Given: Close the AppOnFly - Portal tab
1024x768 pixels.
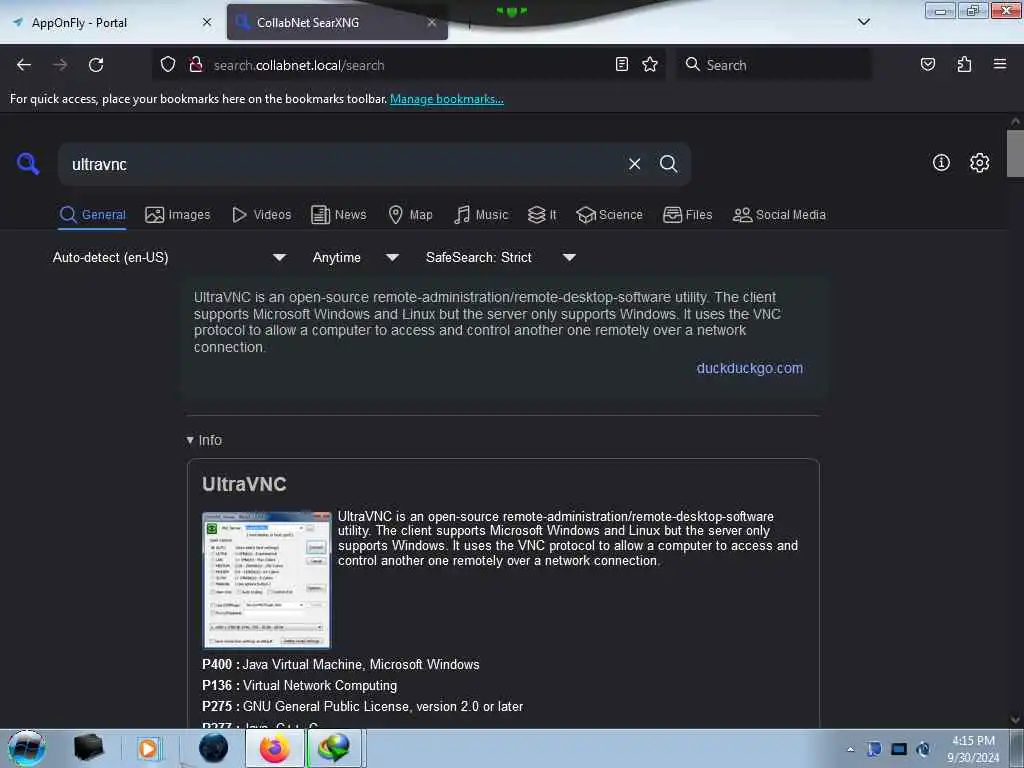Looking at the screenshot, I should (207, 22).
